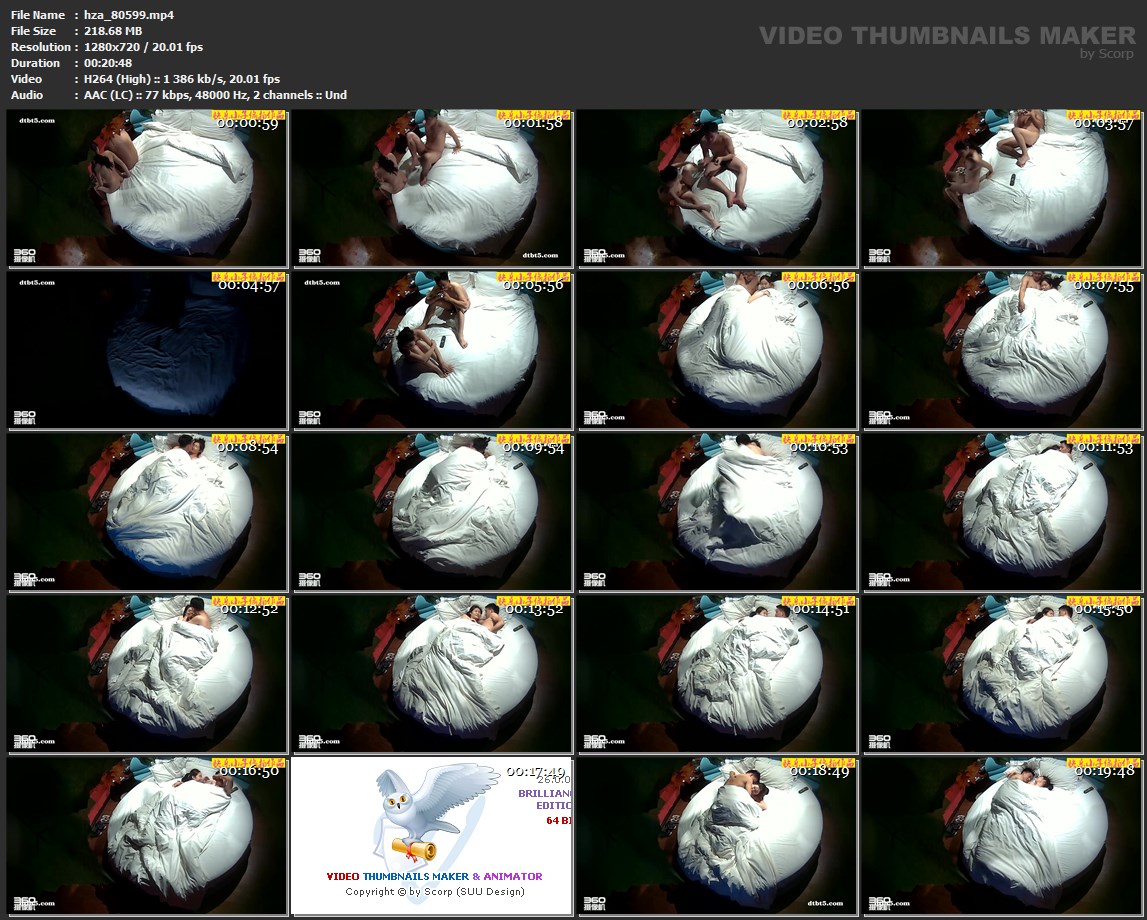1147x920 pixels.
Task: Click the dtbt5.com watermark in the 00:04:57 frame
Action: (x=37, y=283)
